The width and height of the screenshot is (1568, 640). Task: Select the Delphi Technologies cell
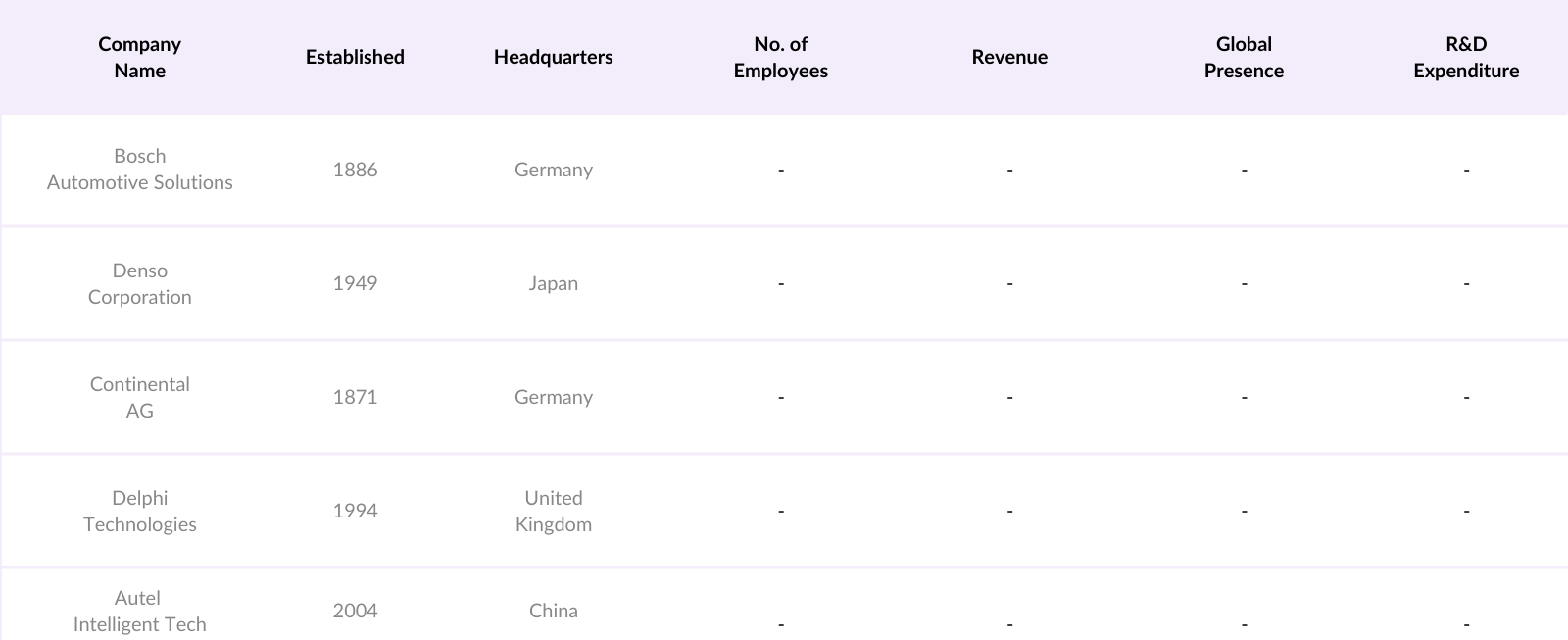(140, 511)
